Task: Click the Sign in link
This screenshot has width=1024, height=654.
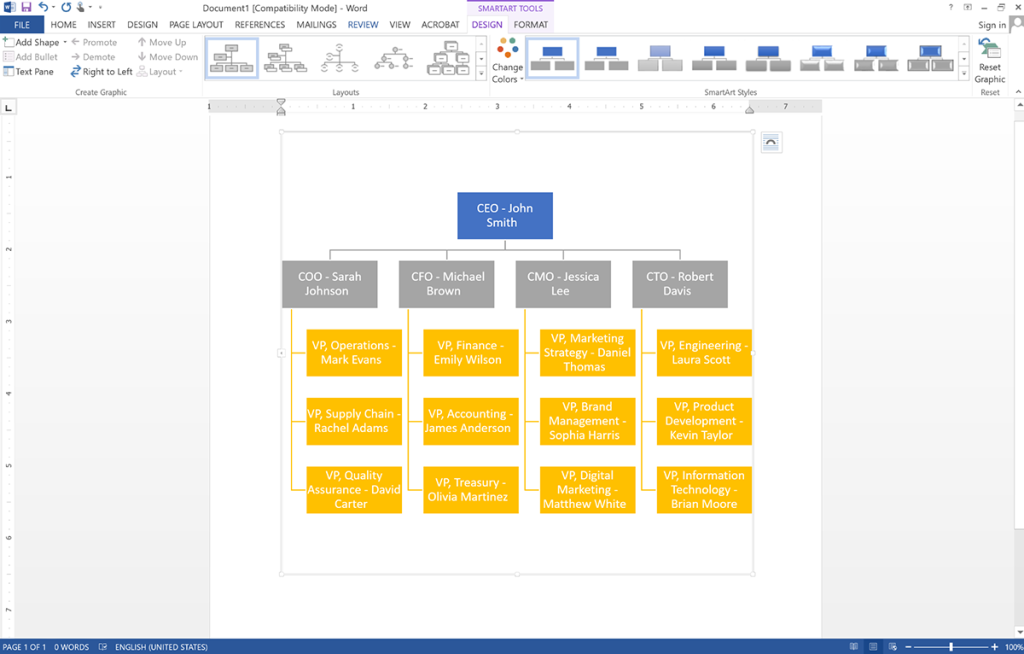Action: 995,24
